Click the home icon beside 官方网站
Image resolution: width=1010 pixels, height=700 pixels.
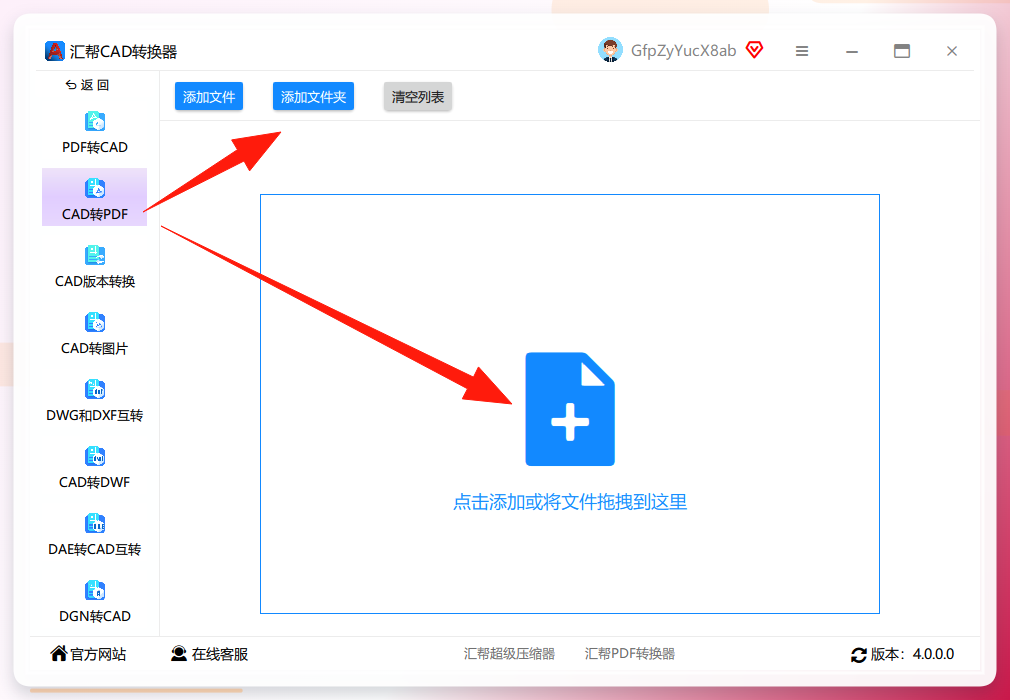59,654
